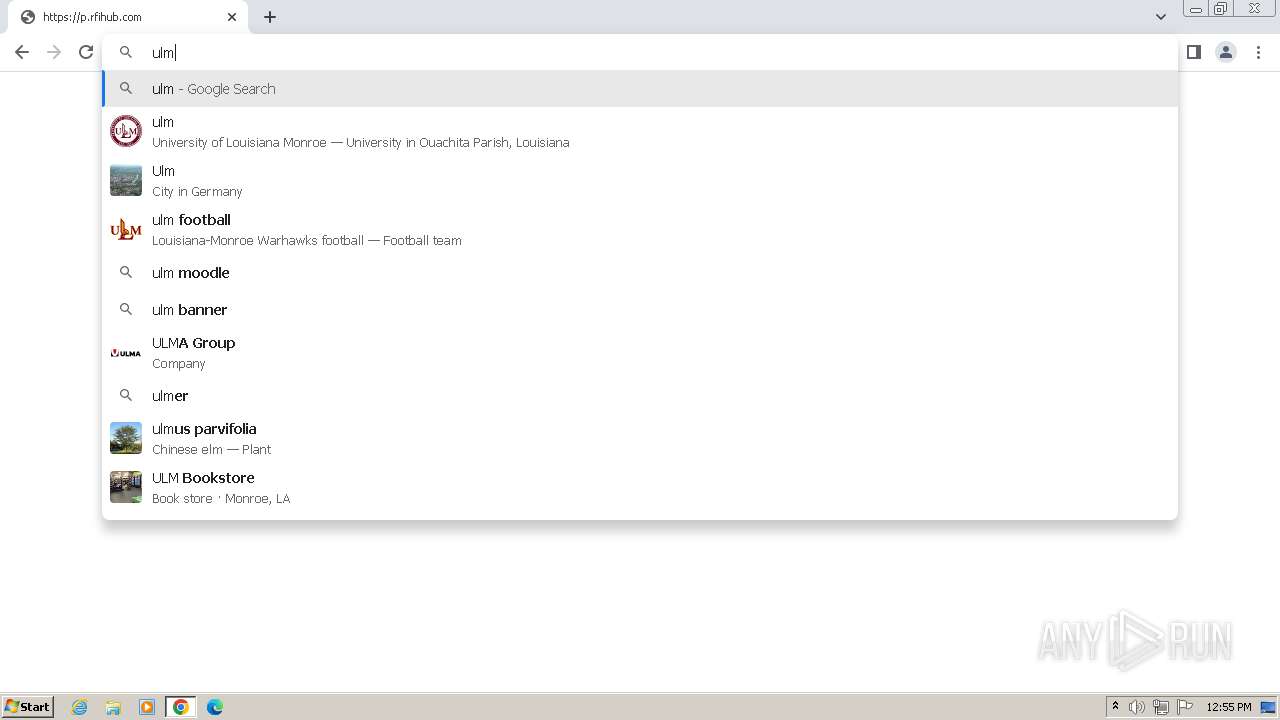Click the ULM Bookstore photo thumbnail

coord(126,487)
